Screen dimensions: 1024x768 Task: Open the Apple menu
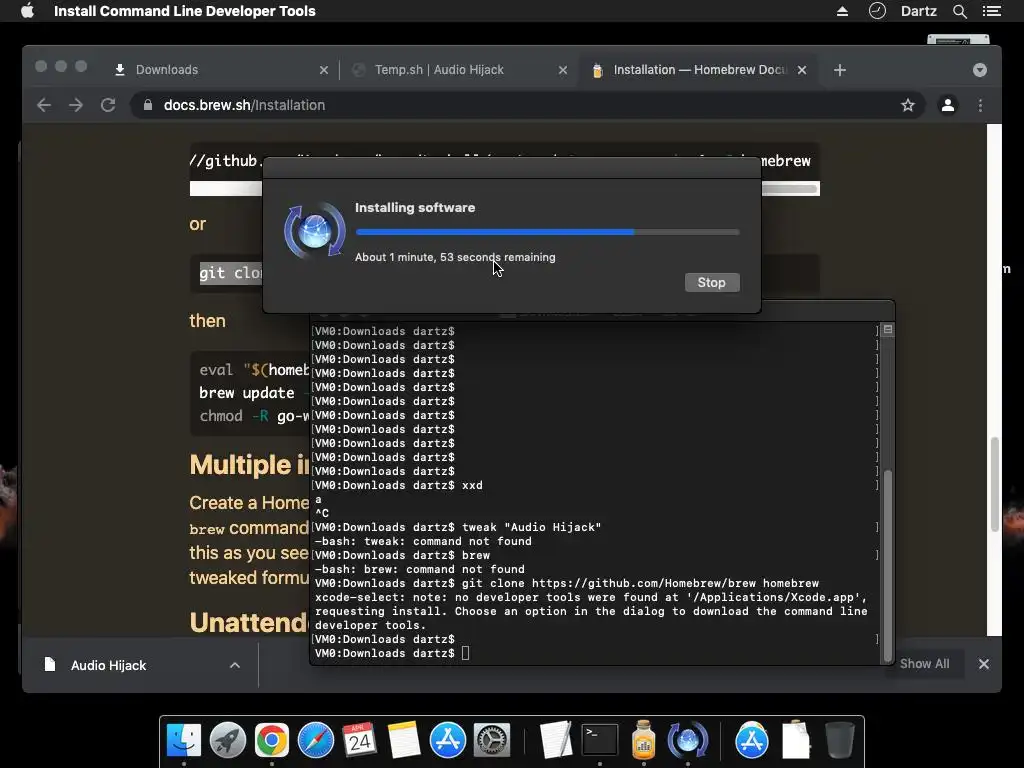coord(27,11)
